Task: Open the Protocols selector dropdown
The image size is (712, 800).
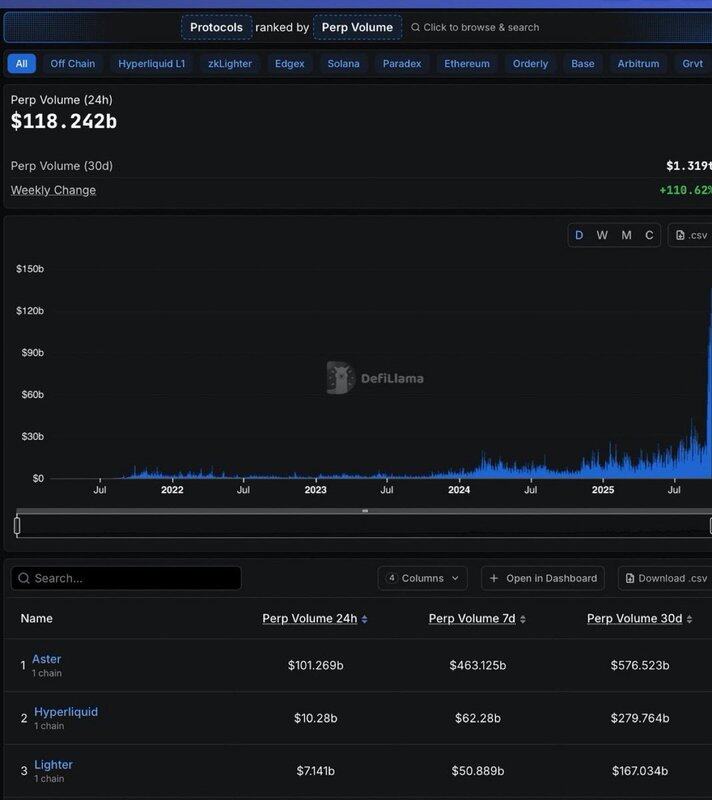Action: tap(216, 28)
